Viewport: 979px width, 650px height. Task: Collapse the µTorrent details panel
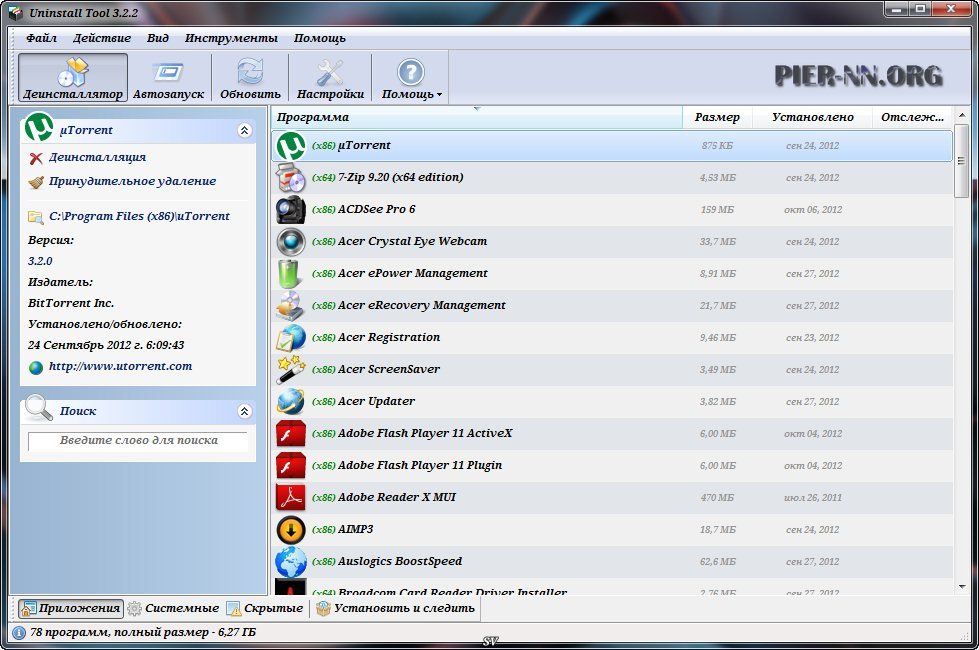click(x=244, y=130)
